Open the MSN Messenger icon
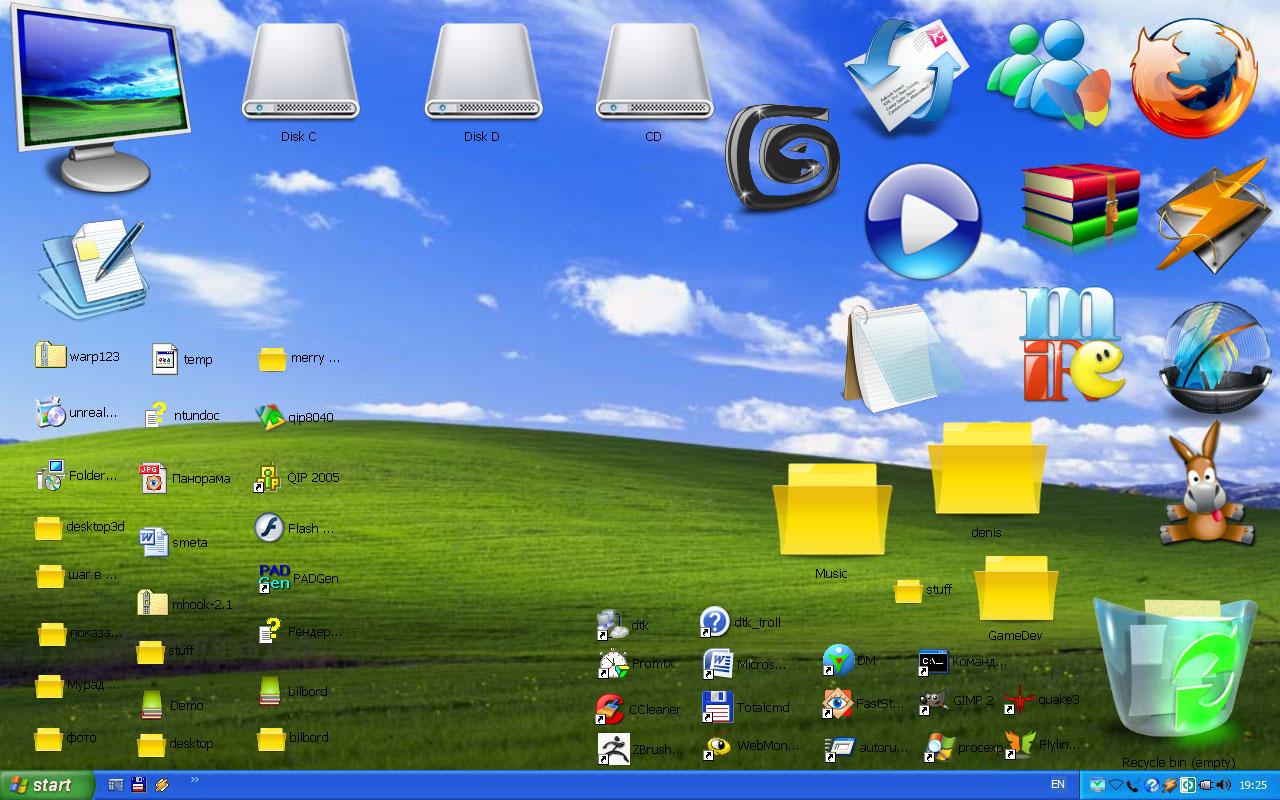The image size is (1280, 800). (1048, 70)
